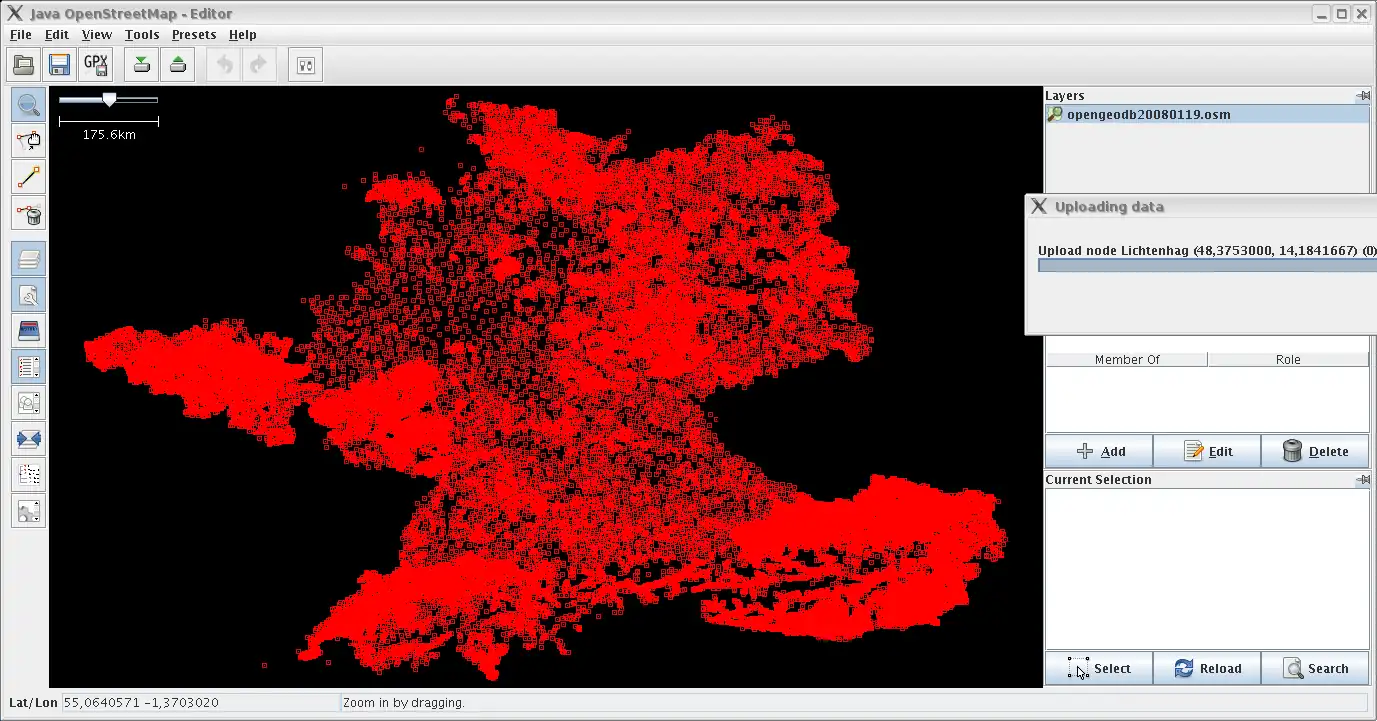Select the delete node tool
The width and height of the screenshot is (1377, 721).
29,213
